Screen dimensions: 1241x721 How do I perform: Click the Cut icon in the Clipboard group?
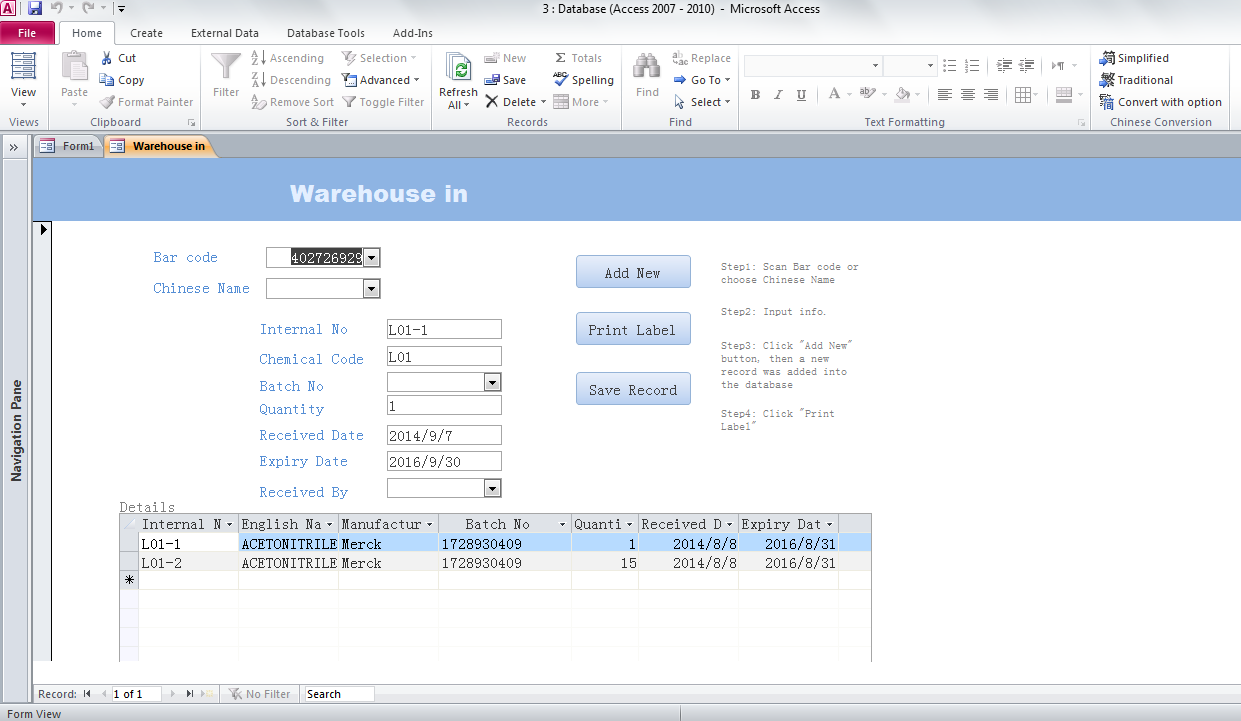tap(107, 58)
